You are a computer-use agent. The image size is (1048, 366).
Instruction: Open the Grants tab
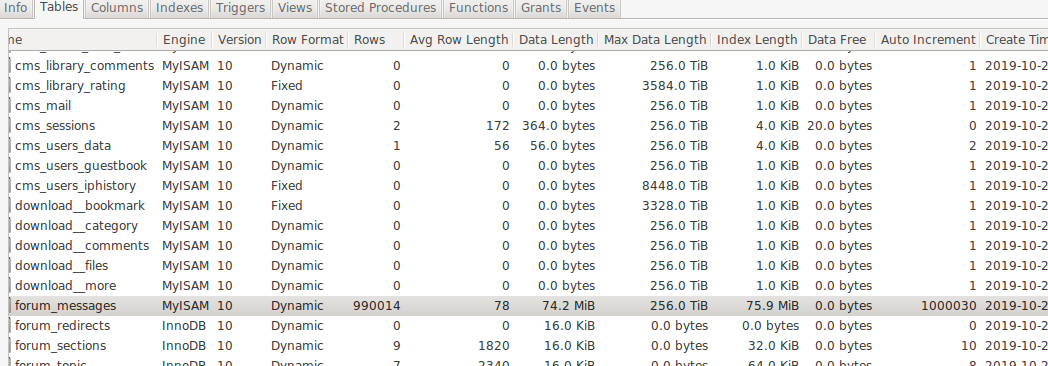click(541, 9)
